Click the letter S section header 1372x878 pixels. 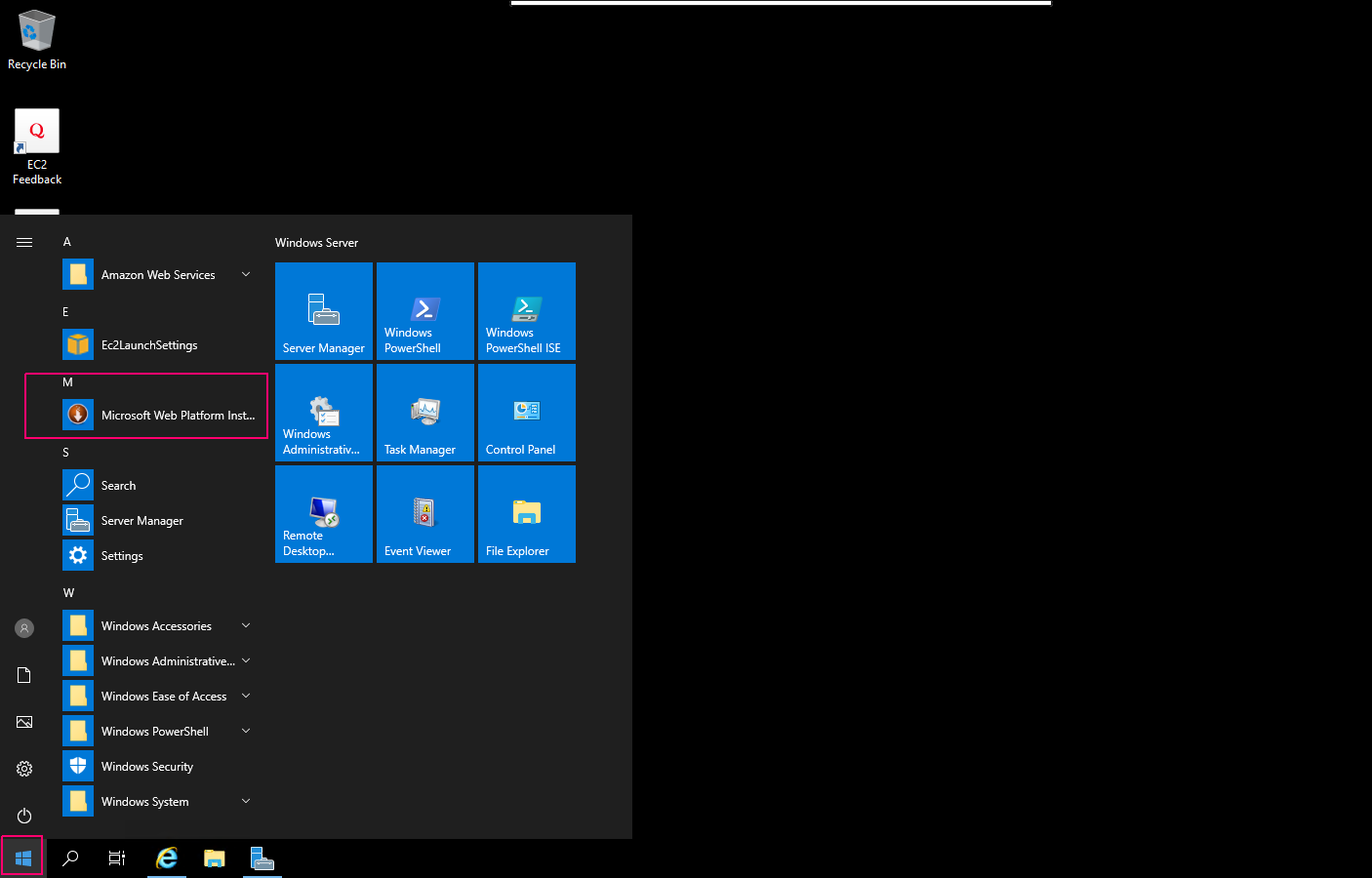pyautogui.click(x=65, y=453)
